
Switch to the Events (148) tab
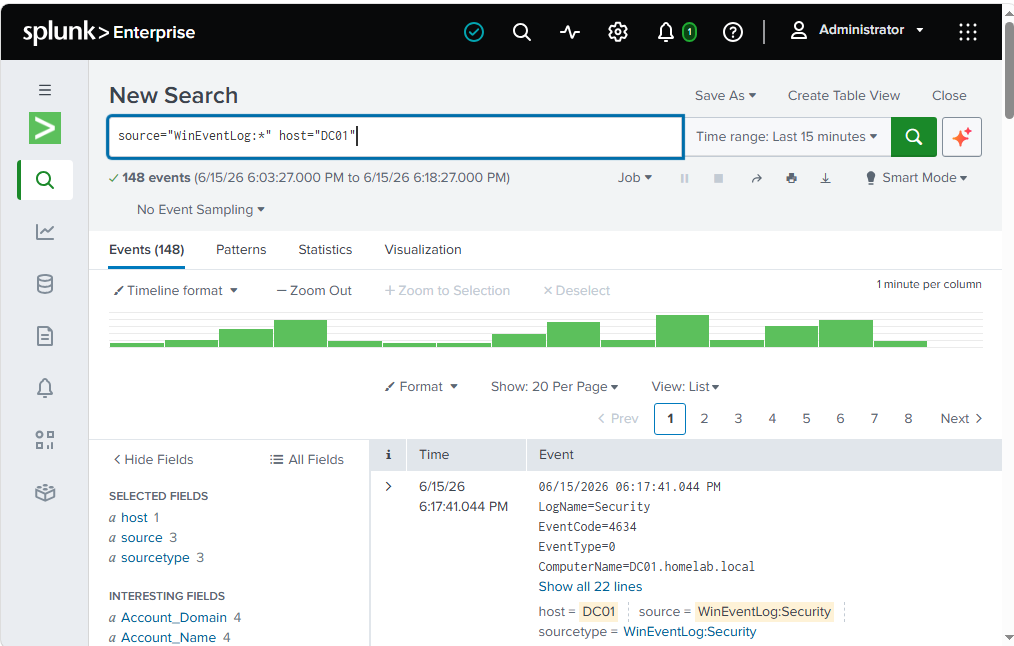click(147, 250)
